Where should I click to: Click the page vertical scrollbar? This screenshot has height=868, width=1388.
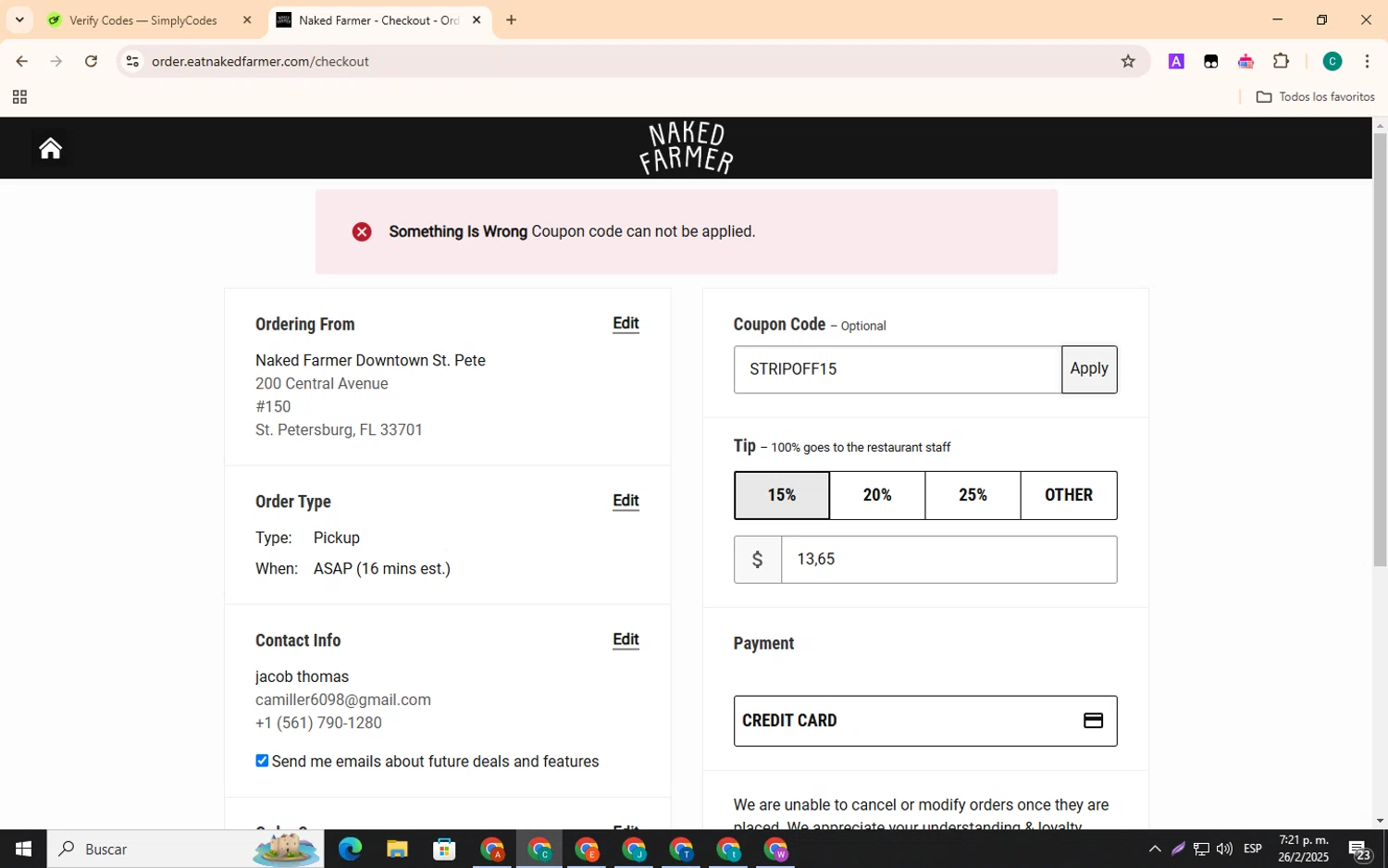click(1380, 350)
